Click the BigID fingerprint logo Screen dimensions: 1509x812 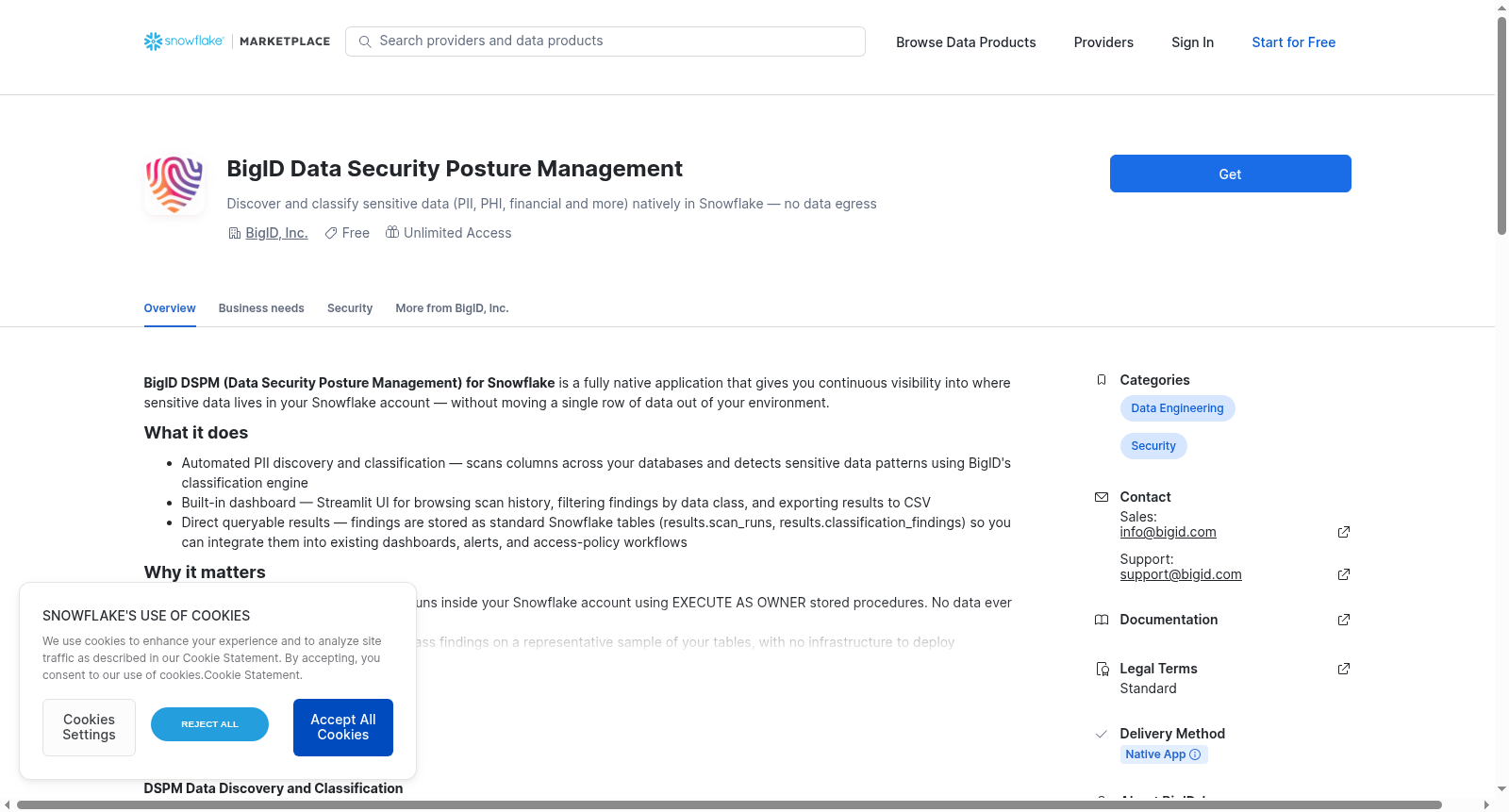(174, 184)
